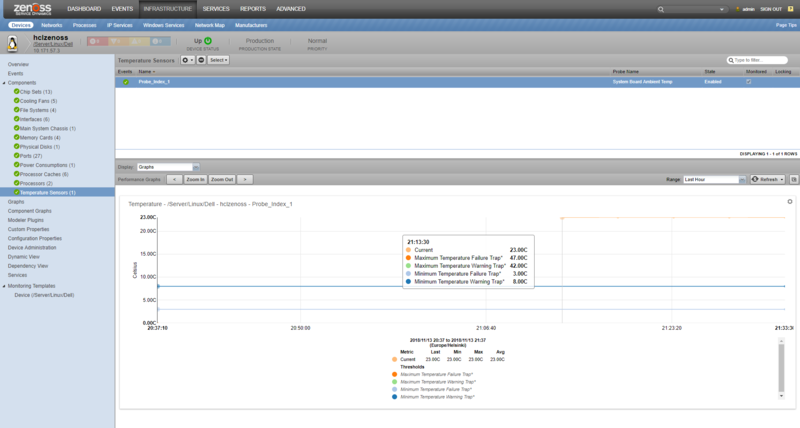Click green status icon beside Memory Cards
The height and width of the screenshot is (428, 800).
tap(16, 138)
